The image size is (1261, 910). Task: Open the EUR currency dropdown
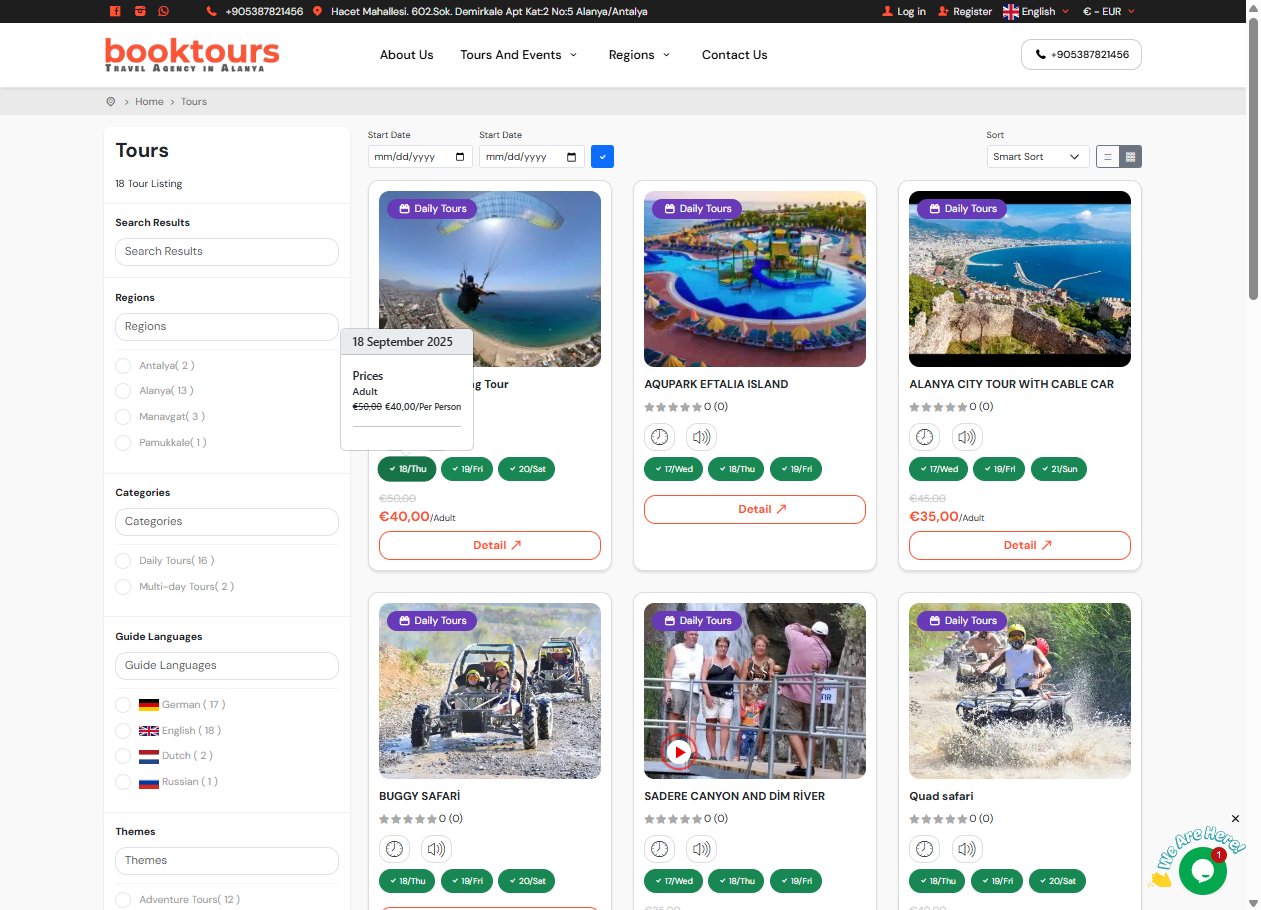click(x=1108, y=12)
